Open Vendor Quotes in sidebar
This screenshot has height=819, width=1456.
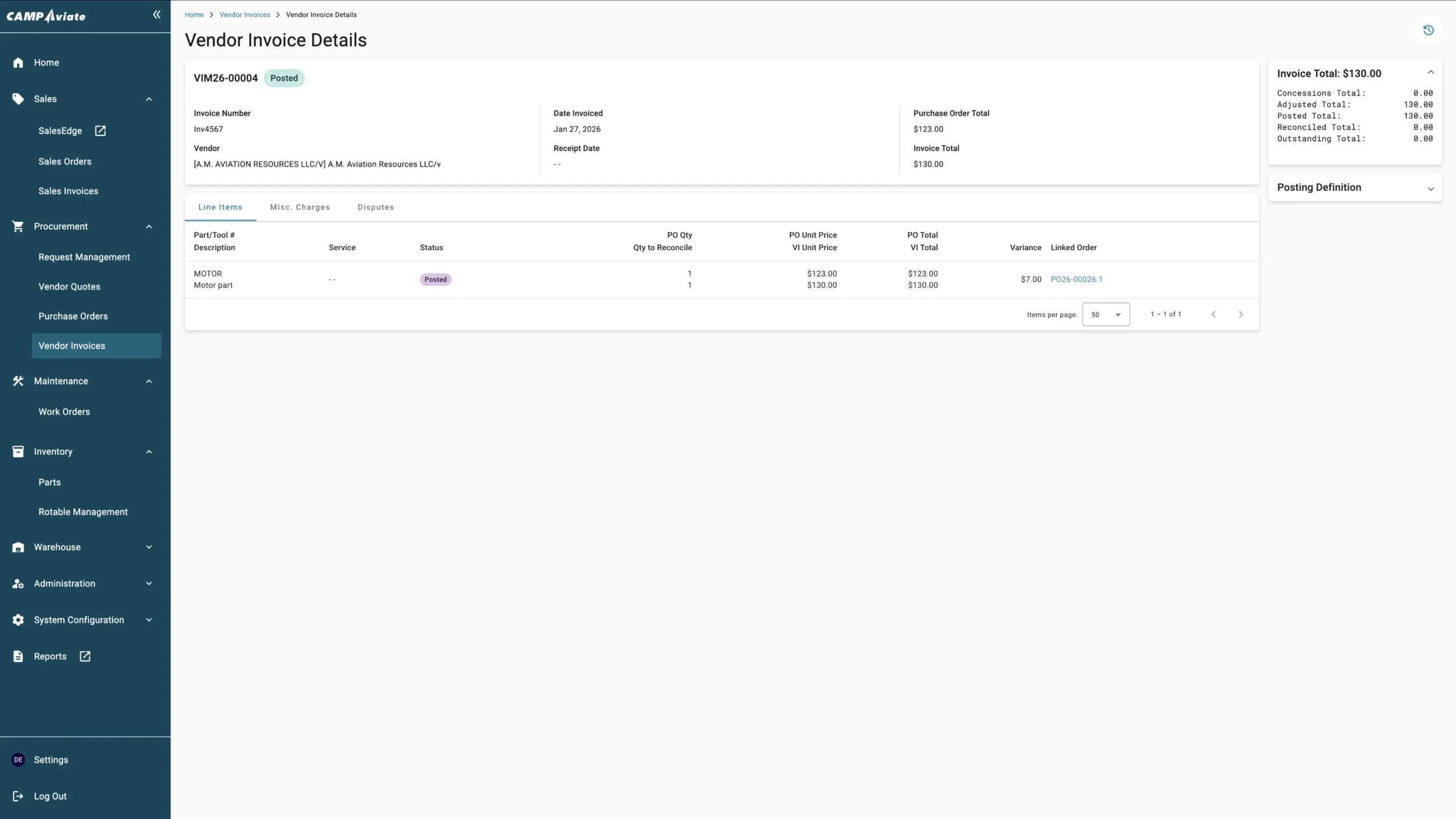click(x=69, y=287)
